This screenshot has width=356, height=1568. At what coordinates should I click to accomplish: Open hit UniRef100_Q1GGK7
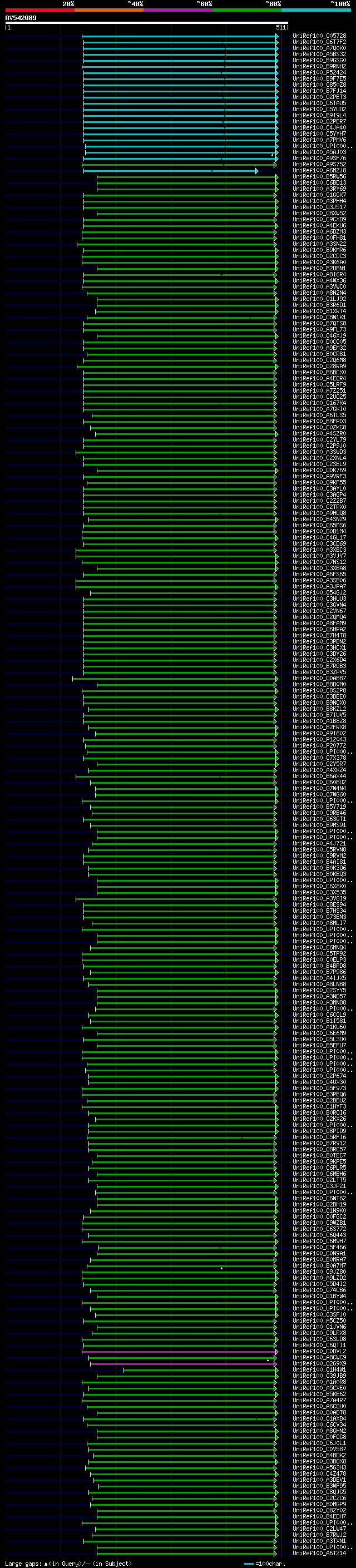click(x=319, y=195)
